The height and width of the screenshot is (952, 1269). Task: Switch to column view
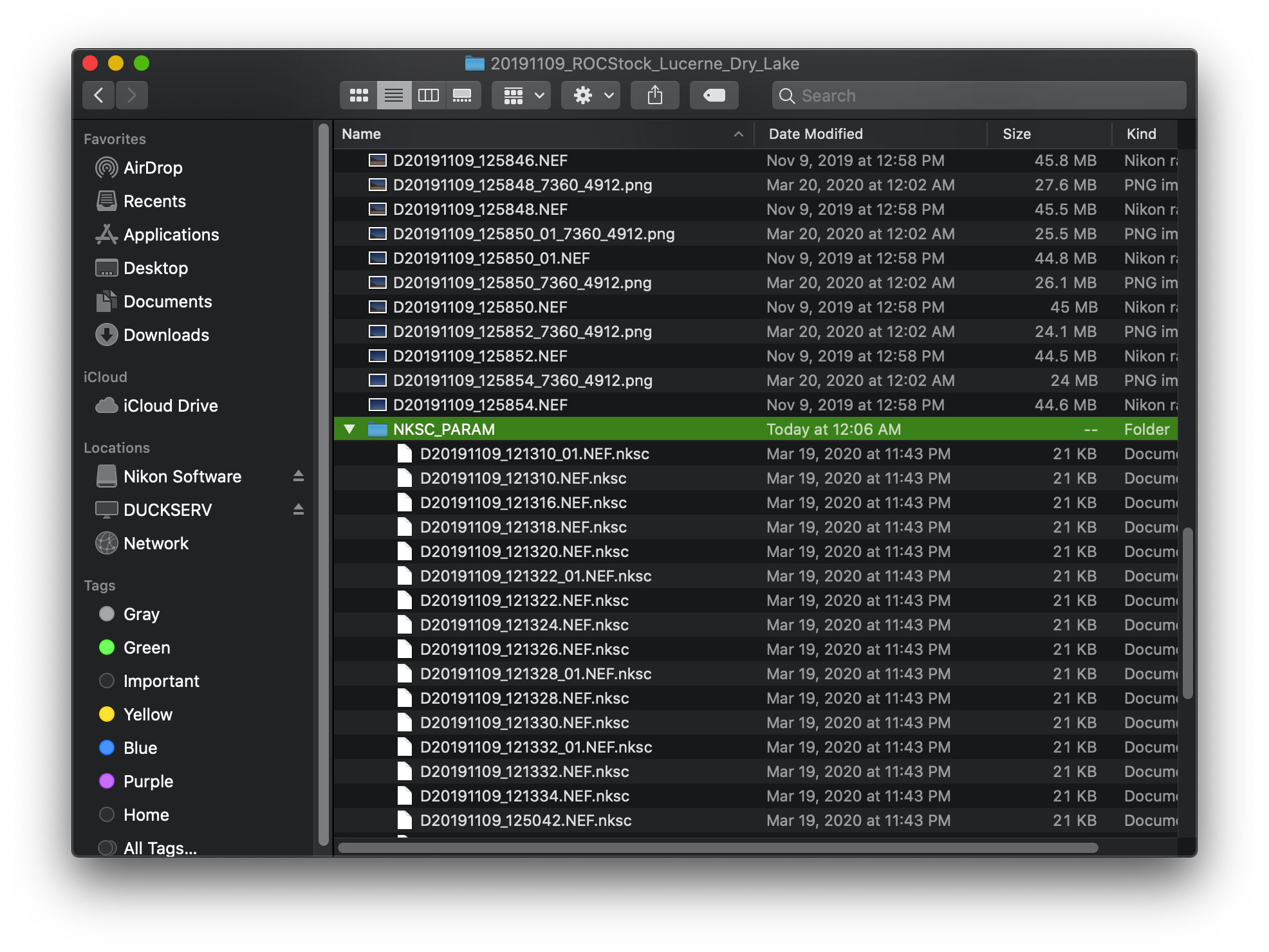429,96
